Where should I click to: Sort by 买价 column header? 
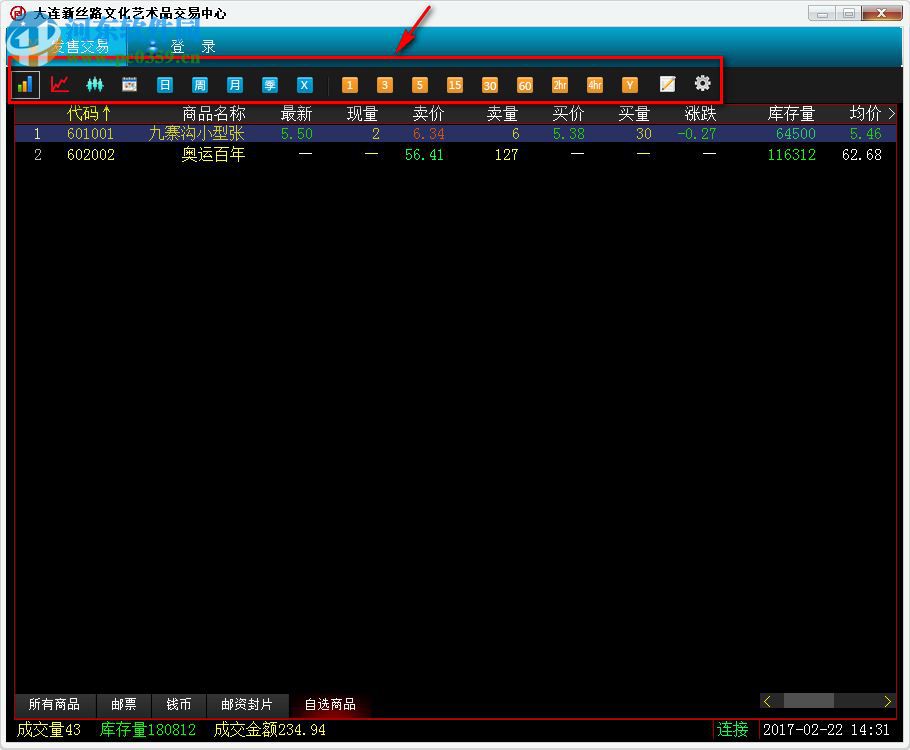568,113
